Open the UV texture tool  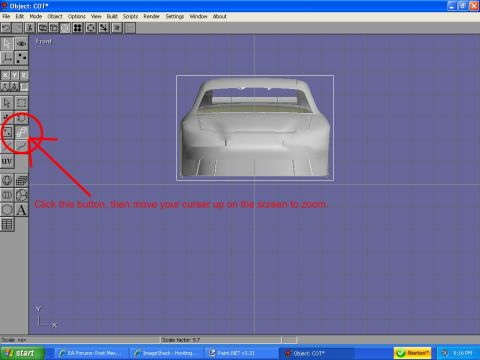coord(7,161)
